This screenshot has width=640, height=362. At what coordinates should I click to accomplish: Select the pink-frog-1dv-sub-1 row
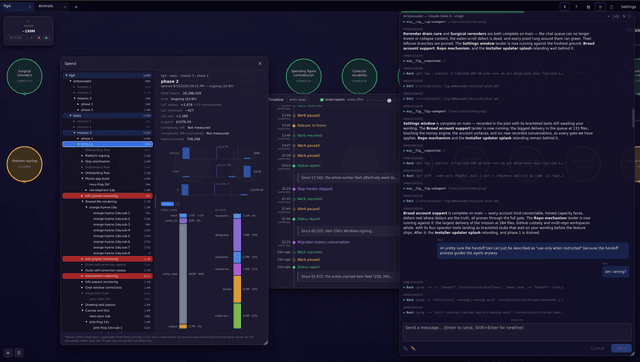click(x=107, y=327)
